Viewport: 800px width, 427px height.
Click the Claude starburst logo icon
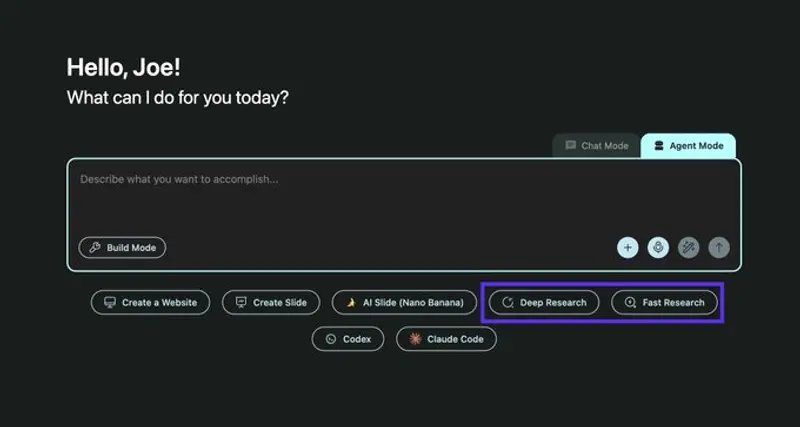pyautogui.click(x=414, y=339)
